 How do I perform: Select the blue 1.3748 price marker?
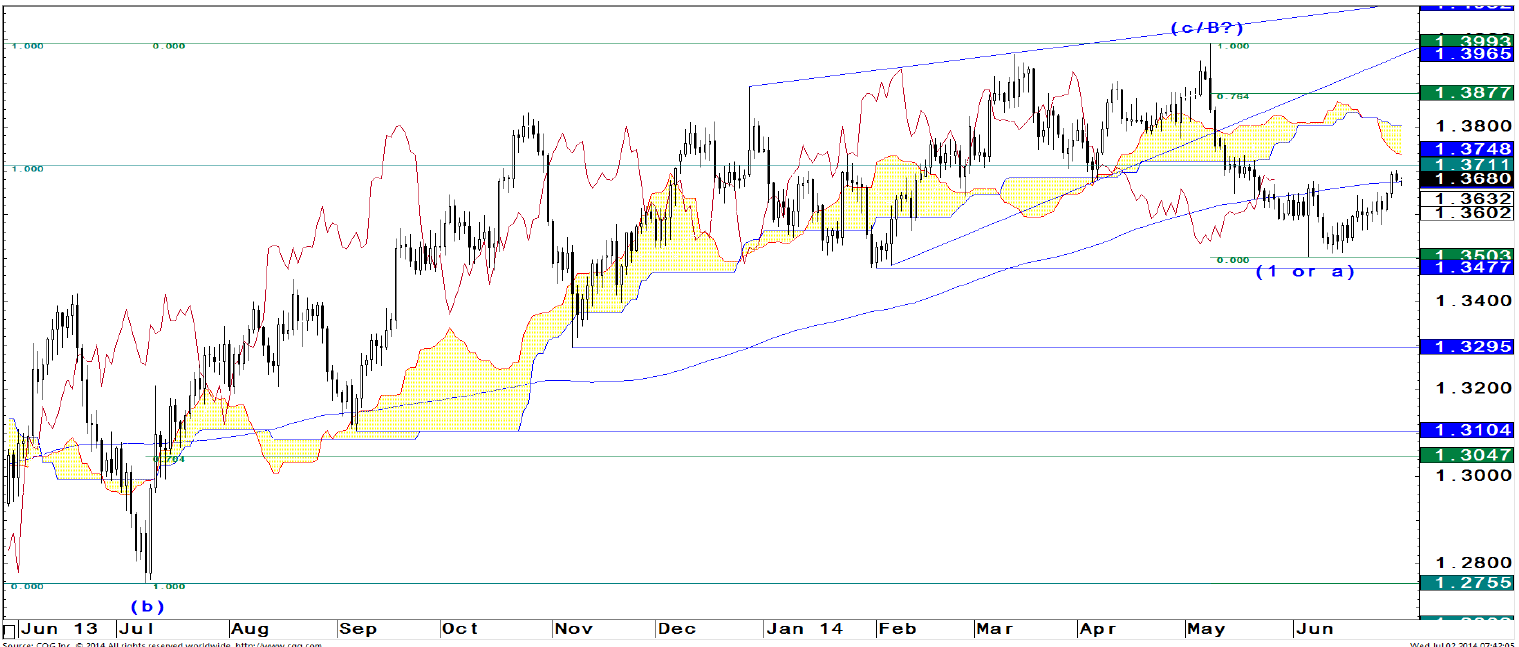tap(1467, 148)
